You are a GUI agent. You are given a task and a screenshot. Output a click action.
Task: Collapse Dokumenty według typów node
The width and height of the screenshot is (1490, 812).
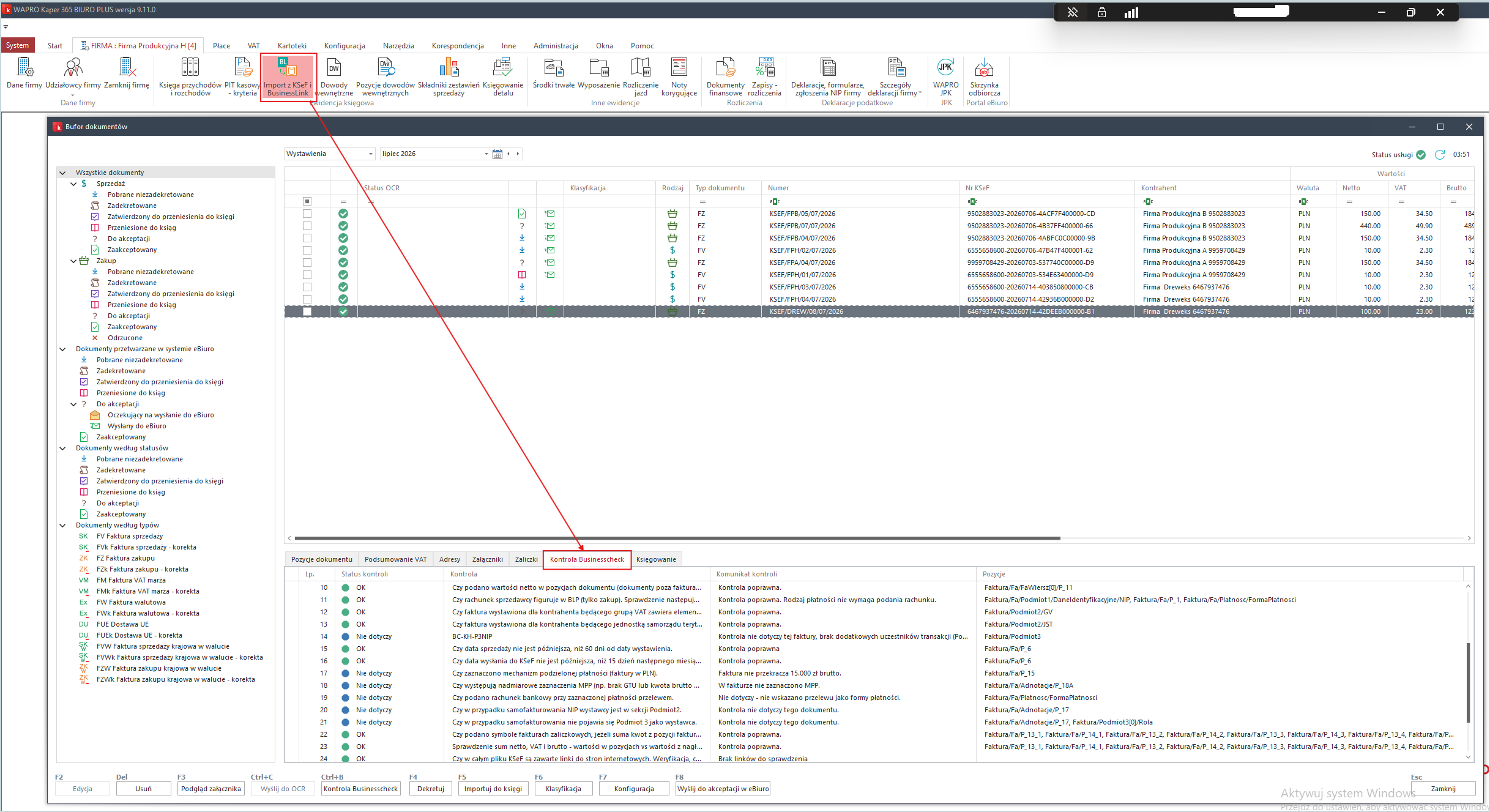pyautogui.click(x=62, y=526)
